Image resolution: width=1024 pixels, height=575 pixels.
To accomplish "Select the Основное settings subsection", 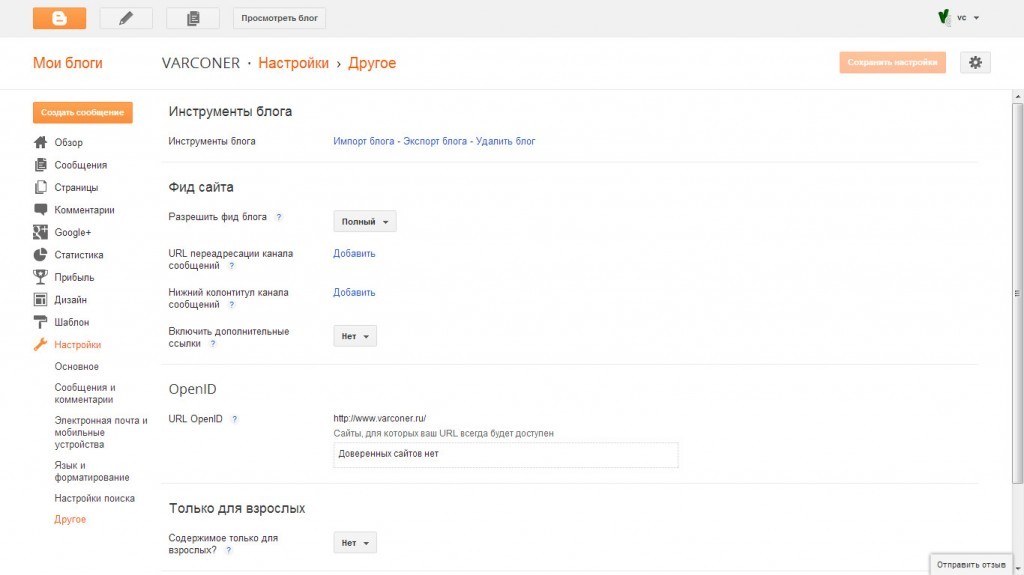I will [x=76, y=367].
